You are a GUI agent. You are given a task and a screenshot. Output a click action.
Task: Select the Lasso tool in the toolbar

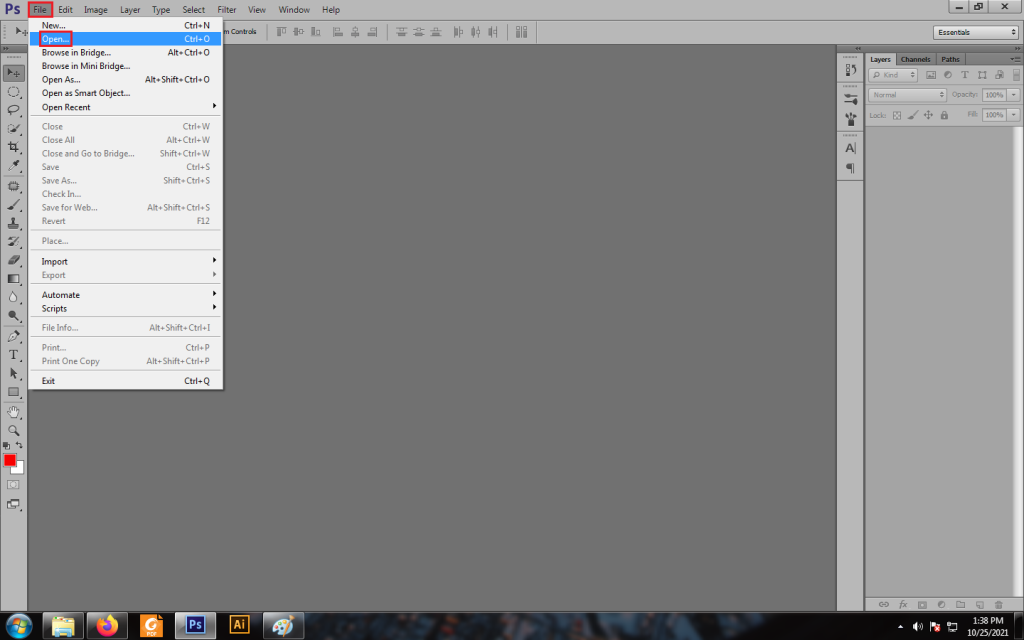click(x=14, y=110)
